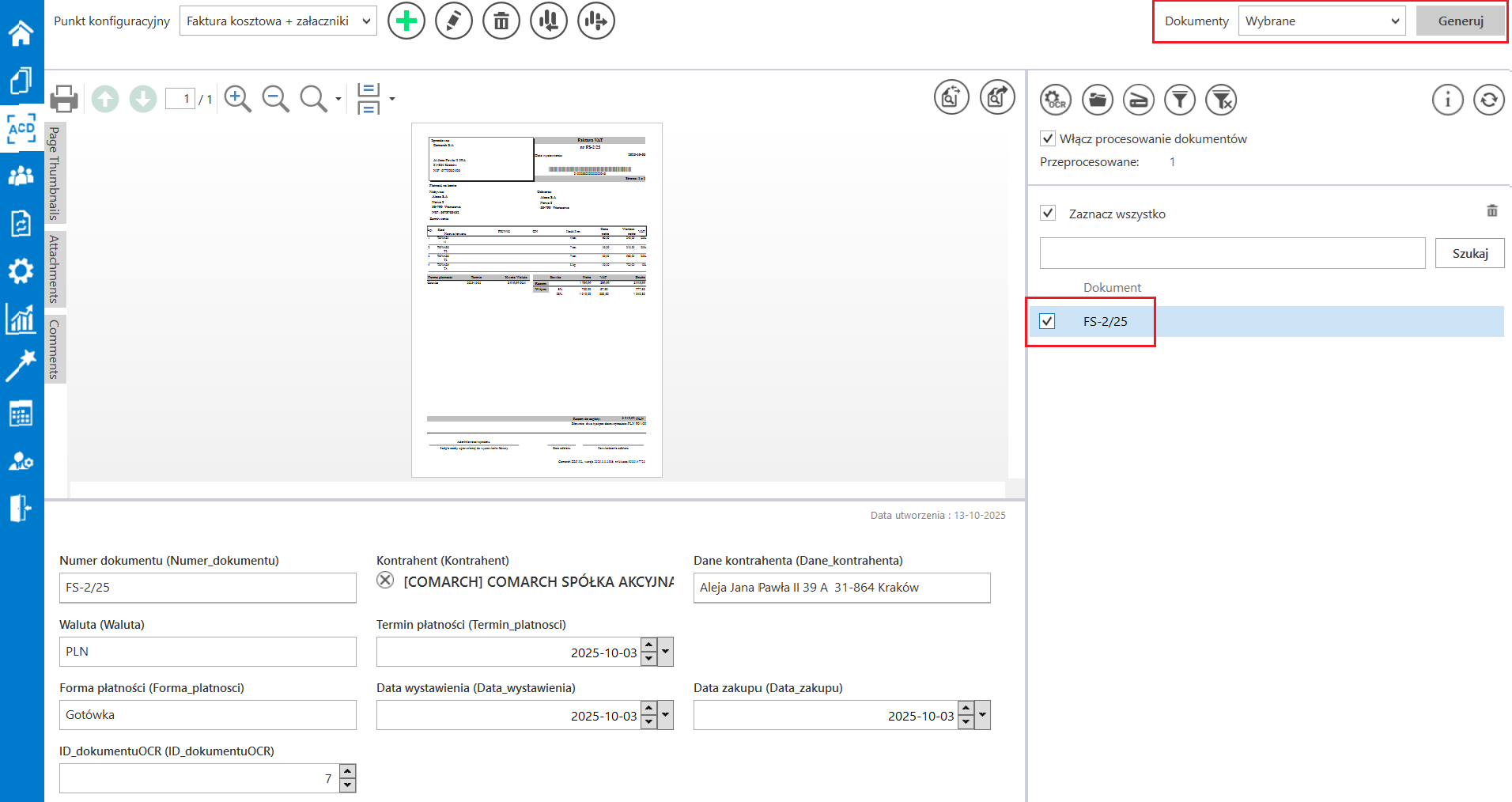Click the Generuj button

coord(1461,21)
